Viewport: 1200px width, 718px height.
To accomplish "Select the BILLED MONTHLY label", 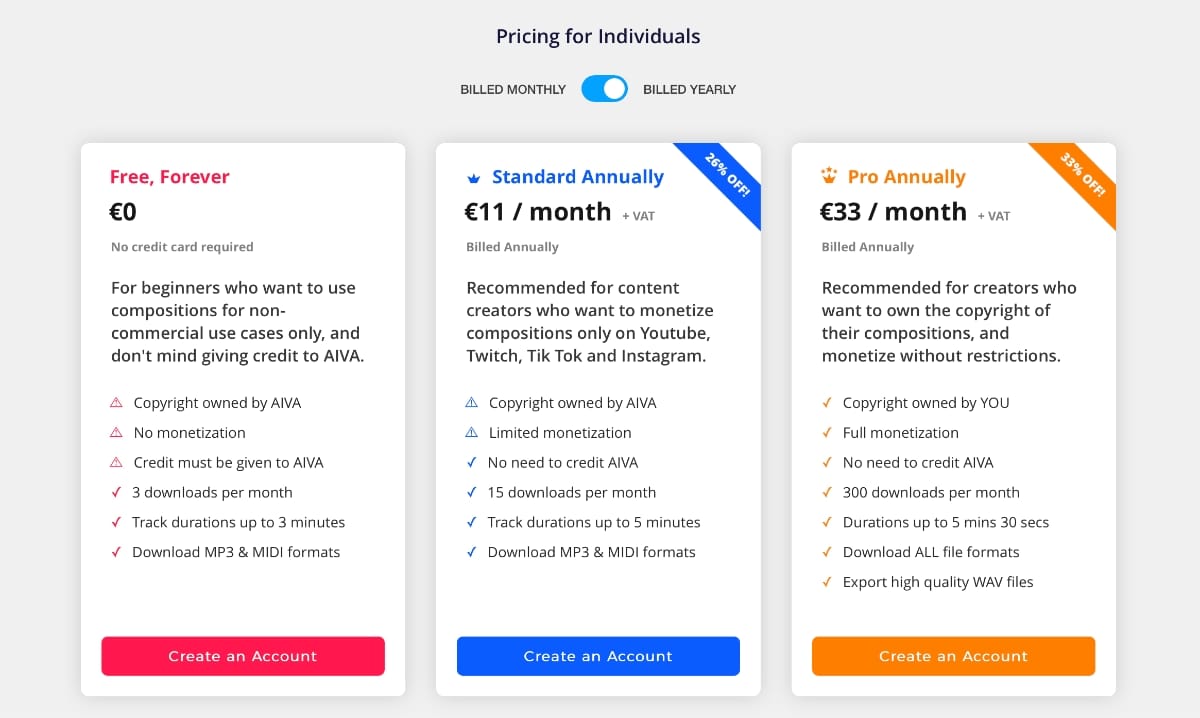I will [x=513, y=90].
